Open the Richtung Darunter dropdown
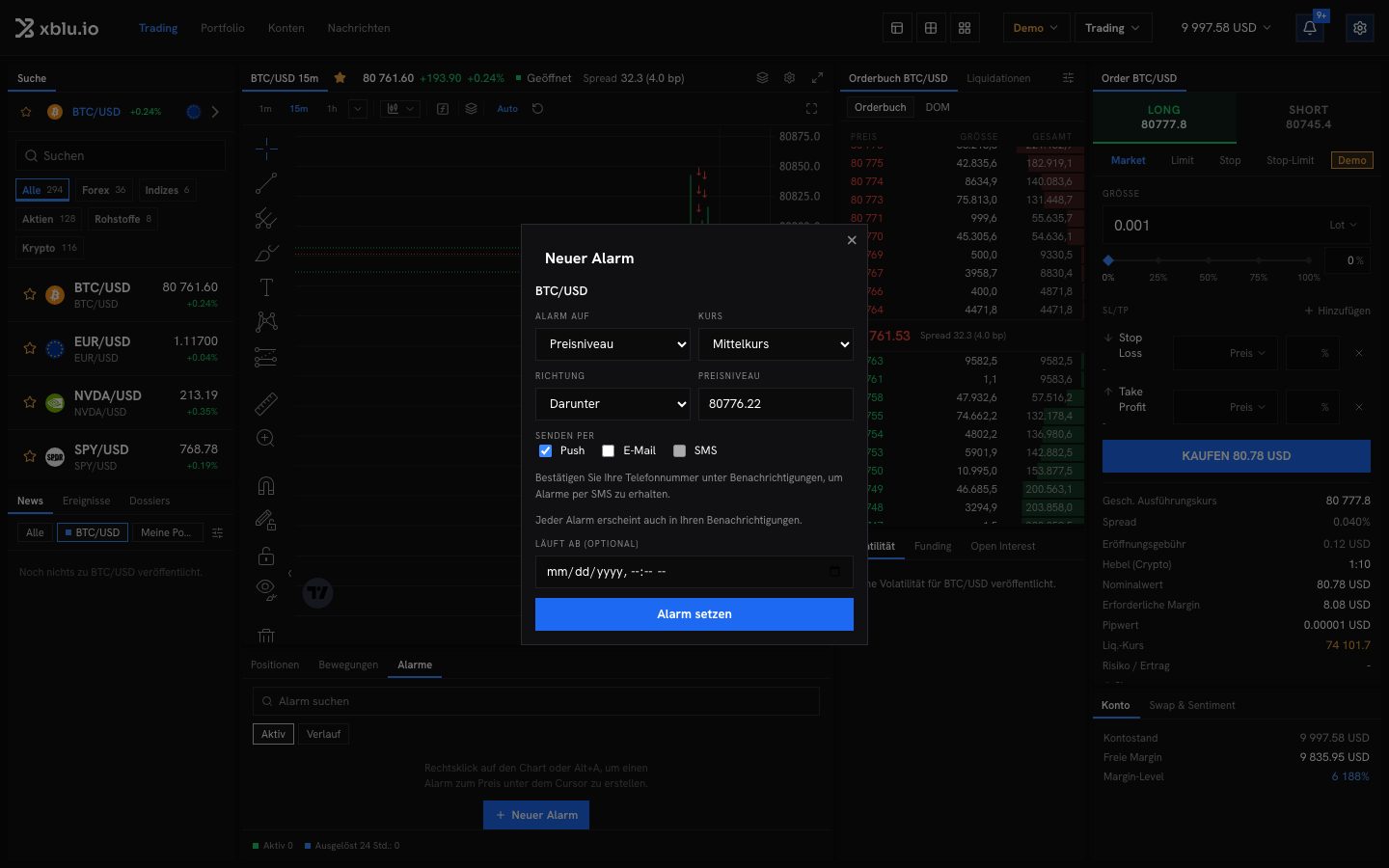The width and height of the screenshot is (1389, 868). (x=613, y=404)
